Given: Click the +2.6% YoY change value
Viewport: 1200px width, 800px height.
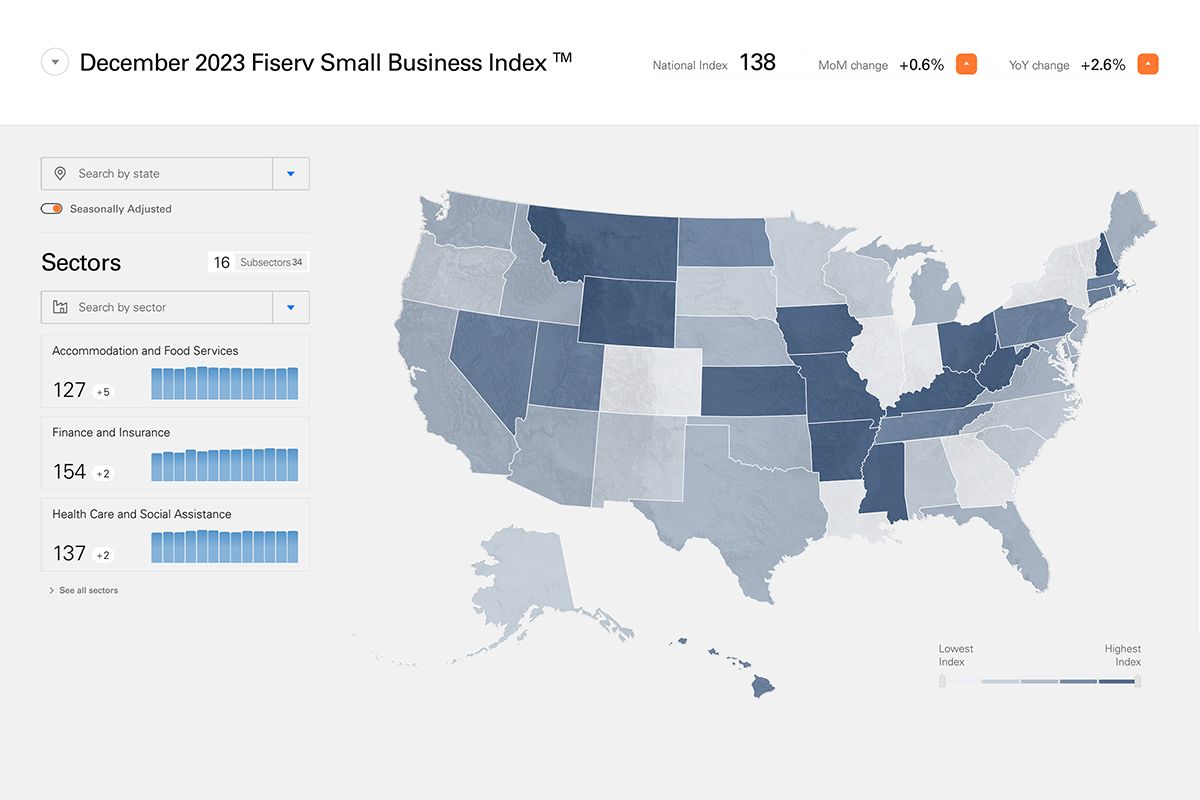Looking at the screenshot, I should [1103, 65].
